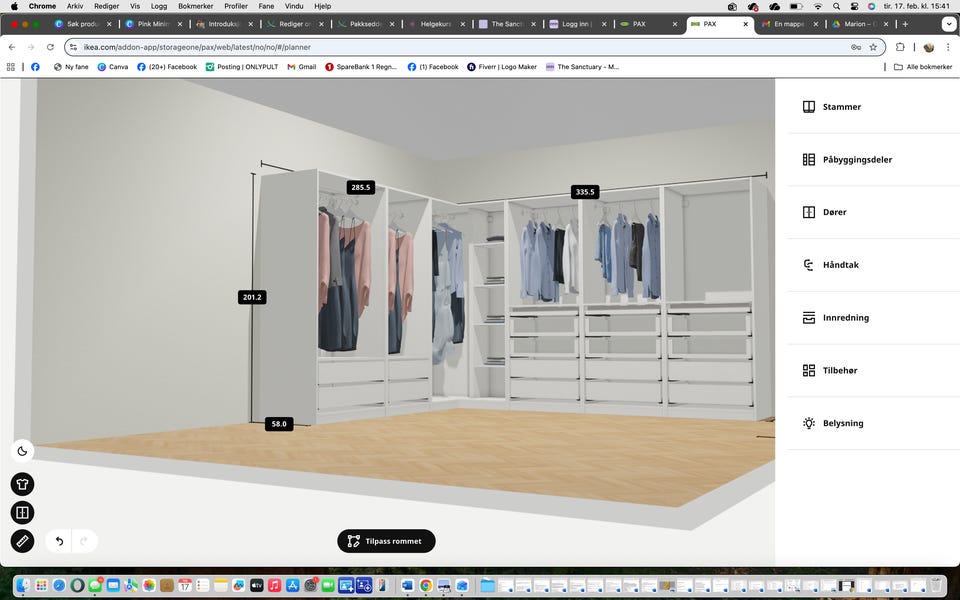
Task: Open Calendar from the dock
Action: (185, 585)
